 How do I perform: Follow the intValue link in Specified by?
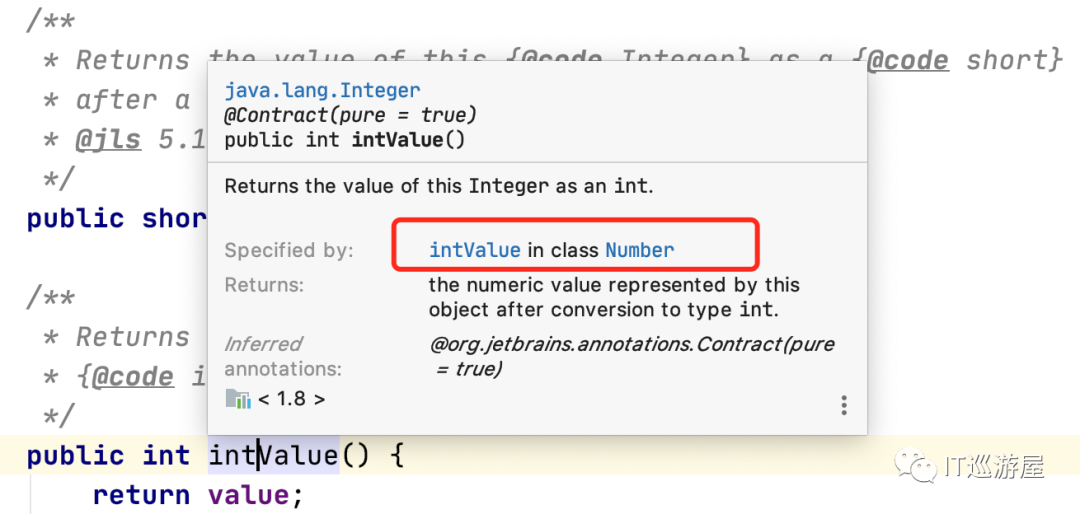(x=475, y=250)
